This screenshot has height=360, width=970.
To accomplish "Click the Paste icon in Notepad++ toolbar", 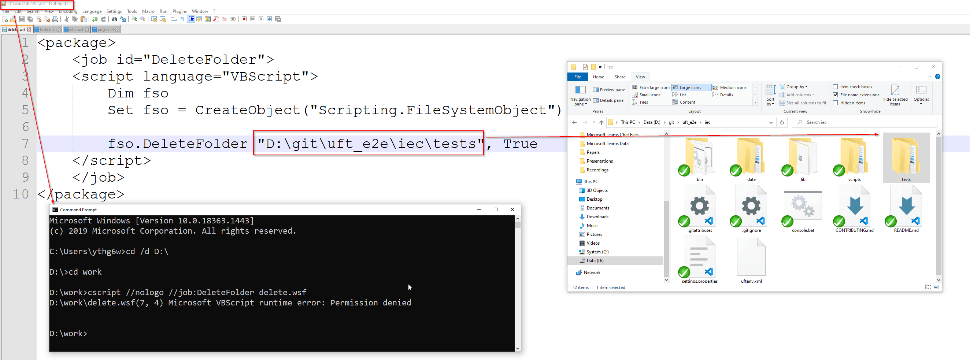I will click(84, 19).
